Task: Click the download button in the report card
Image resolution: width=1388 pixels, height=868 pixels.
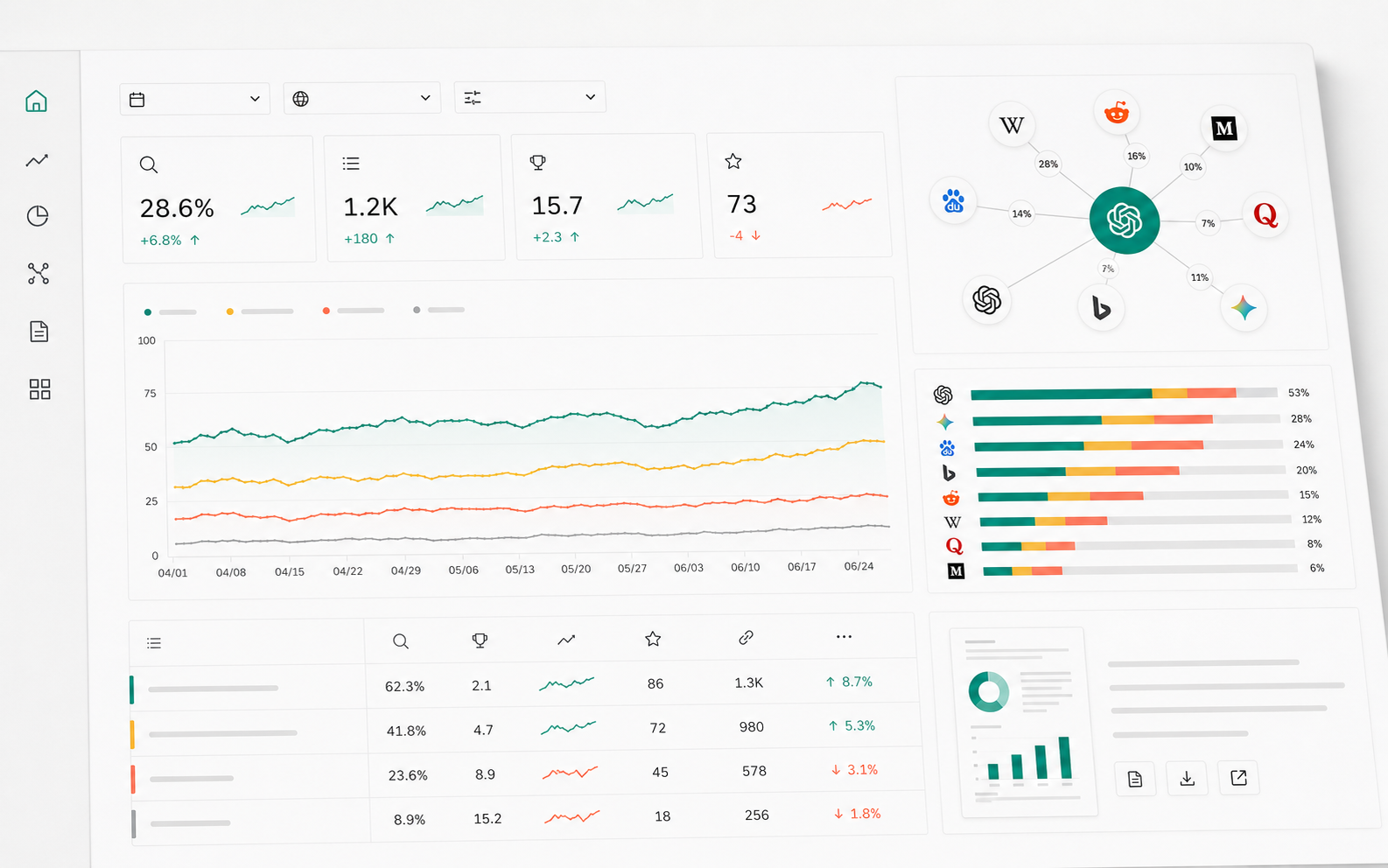Action: (x=1188, y=778)
